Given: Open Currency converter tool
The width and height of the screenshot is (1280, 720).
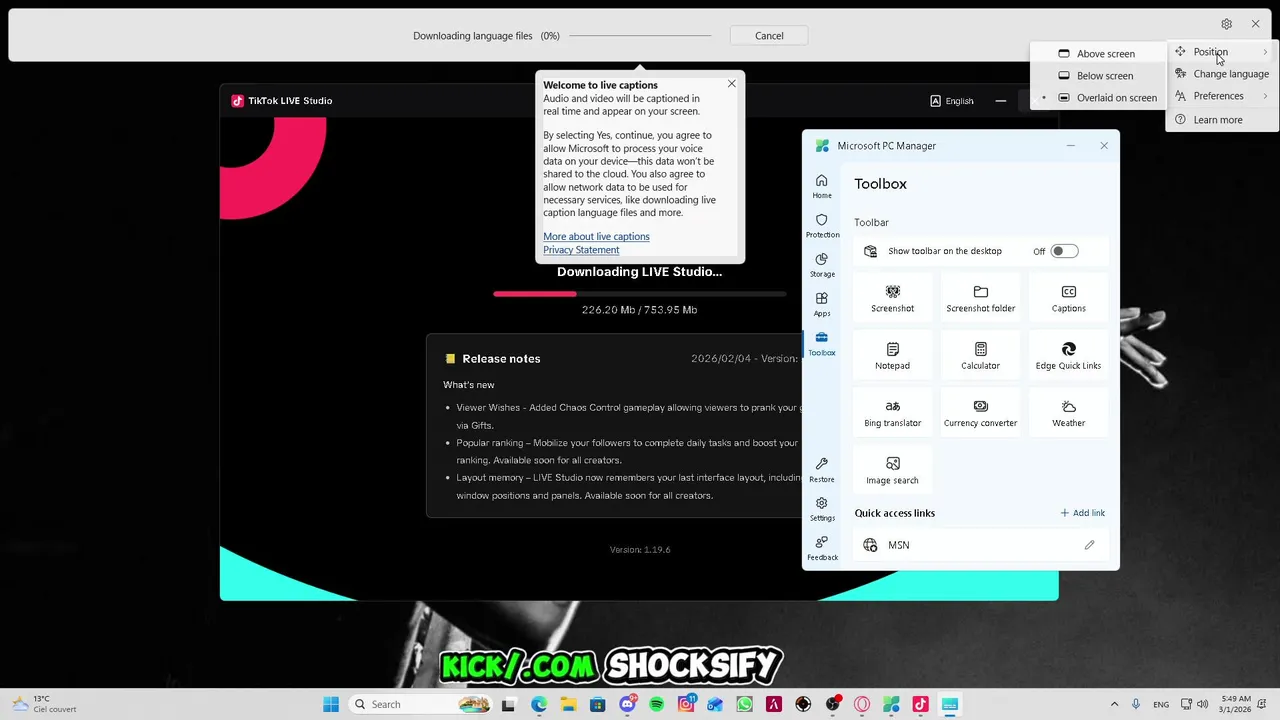Looking at the screenshot, I should 980,413.
